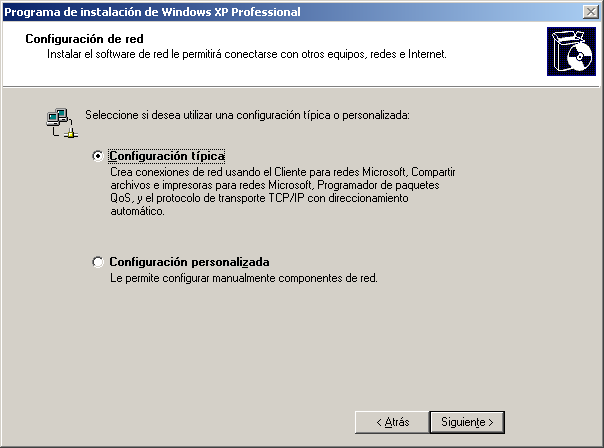Click the network computers icon

coord(59,121)
